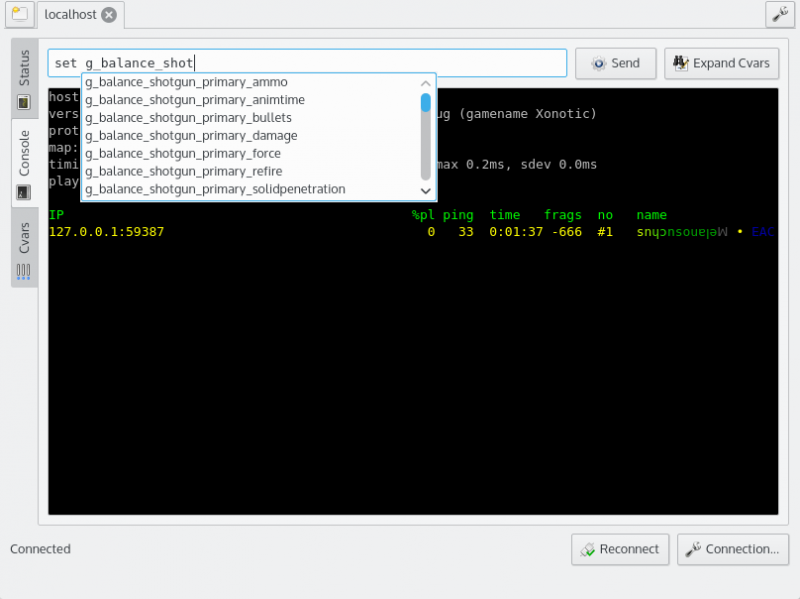800x599 pixels.
Task: Click the player number #1
Action: (605, 232)
